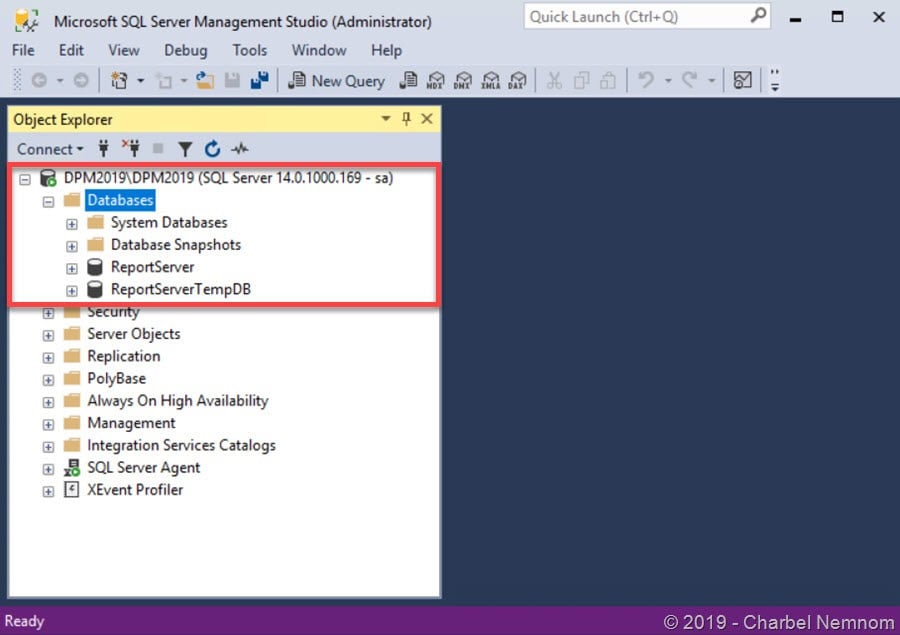Expand the ReportServer database node

(72, 268)
